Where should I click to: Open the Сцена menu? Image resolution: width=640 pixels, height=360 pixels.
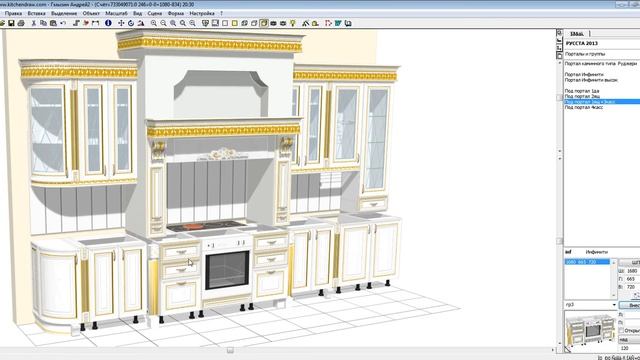155,13
